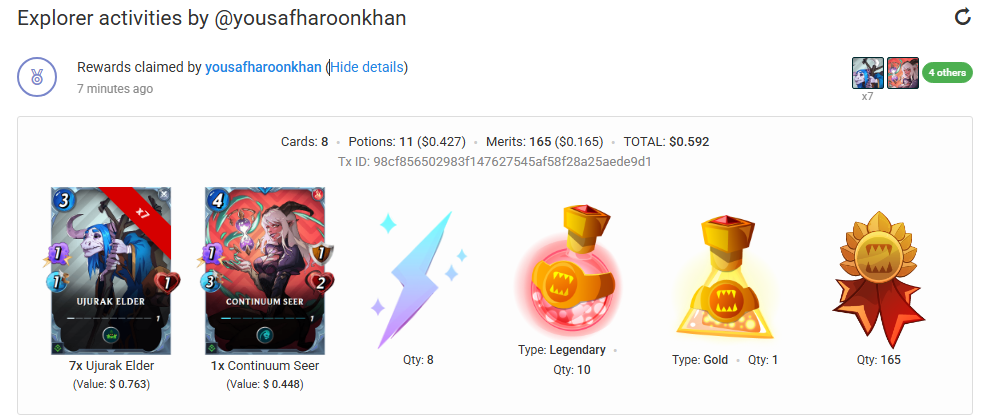Click the TOTAL $0.592 summary text
This screenshot has width=988, height=417.
tap(666, 142)
